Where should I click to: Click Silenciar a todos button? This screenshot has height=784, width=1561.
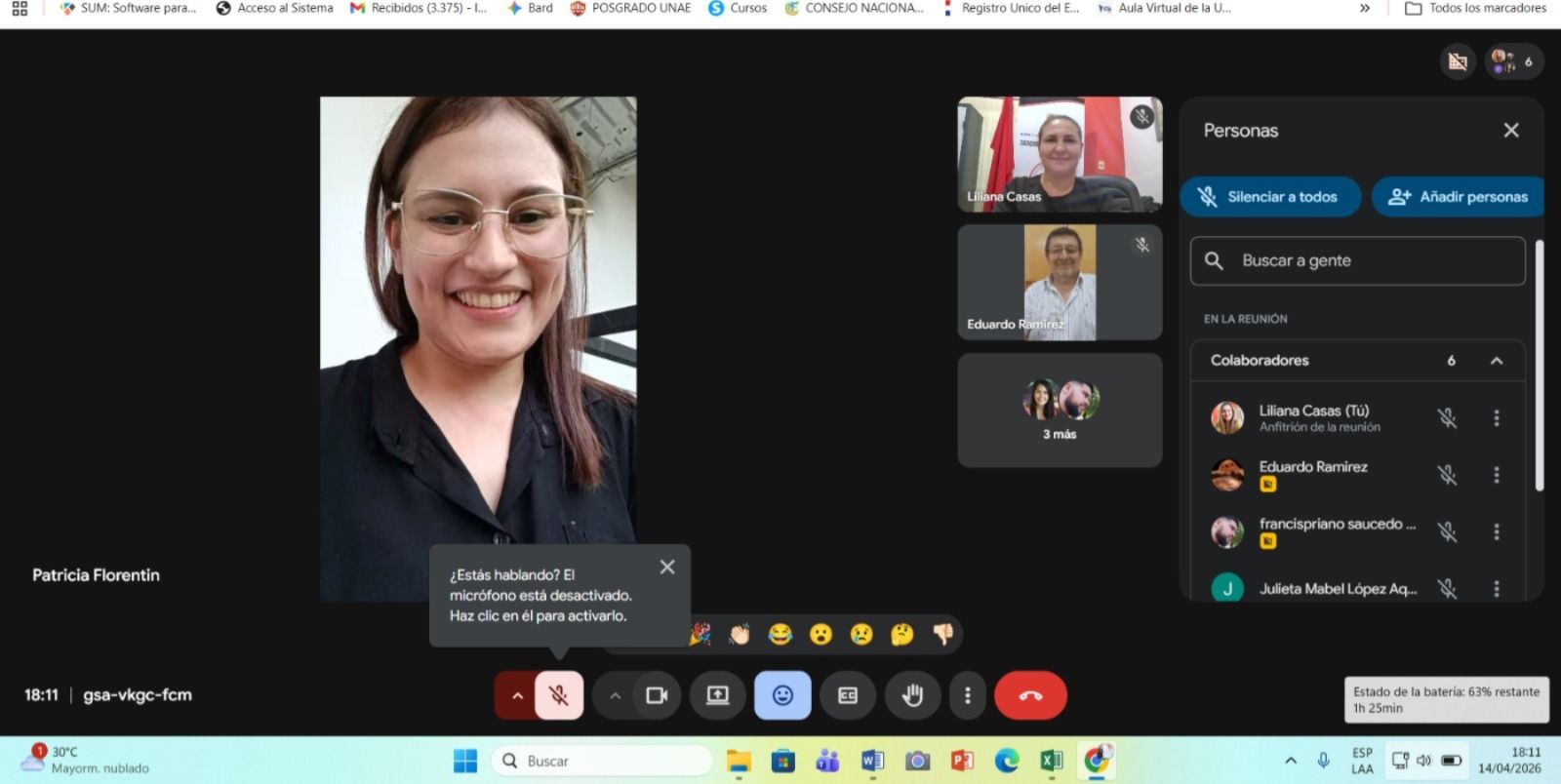[x=1269, y=197]
